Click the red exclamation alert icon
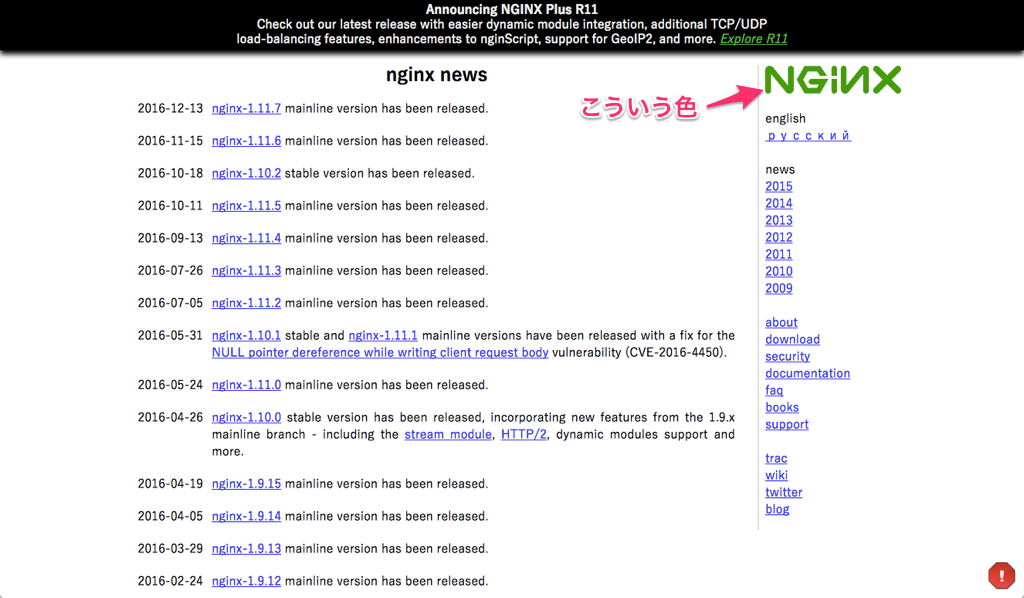The image size is (1024, 598). (x=1001, y=575)
